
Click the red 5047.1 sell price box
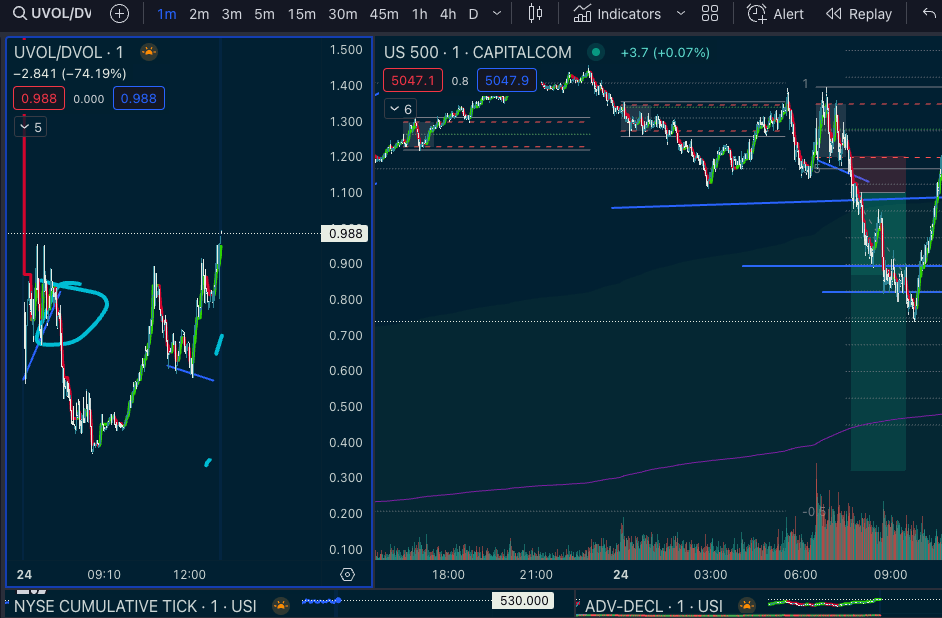pyautogui.click(x=412, y=80)
